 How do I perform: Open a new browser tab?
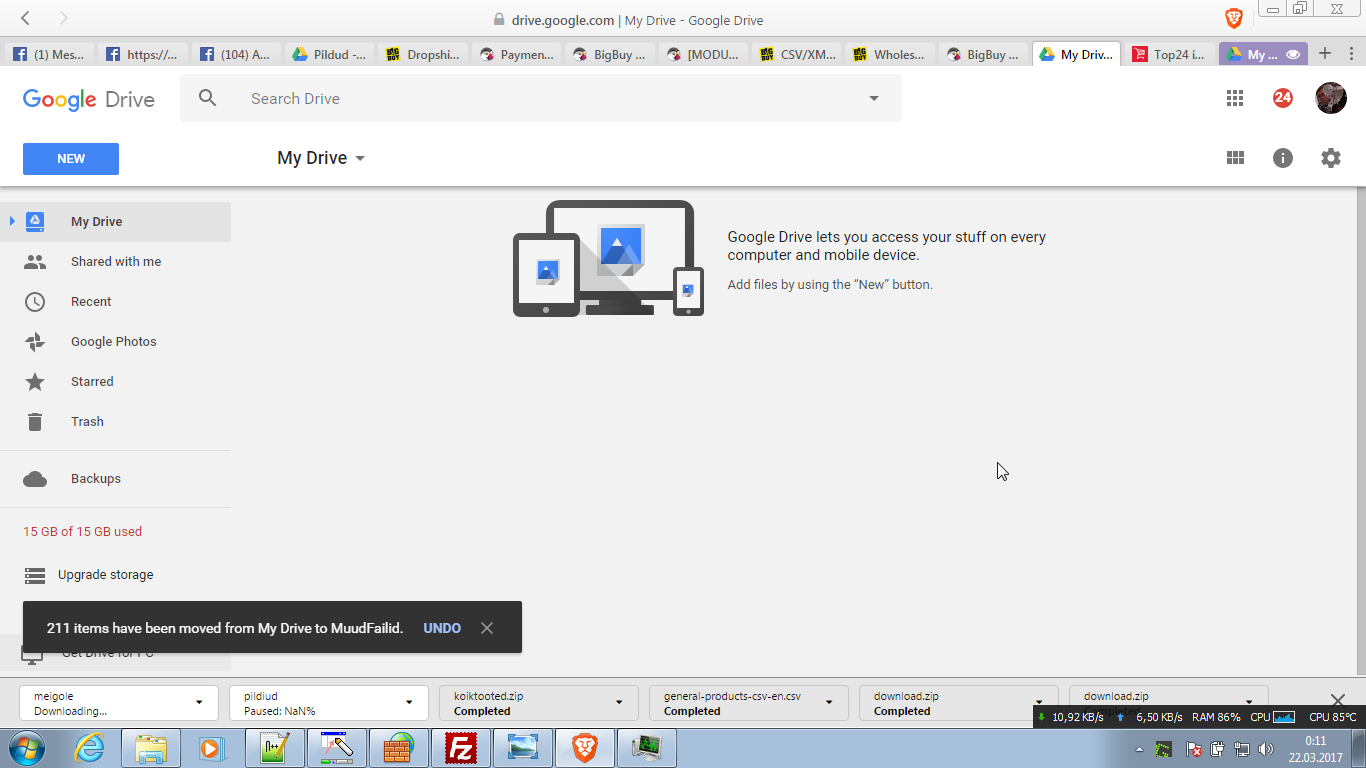pyautogui.click(x=1325, y=53)
